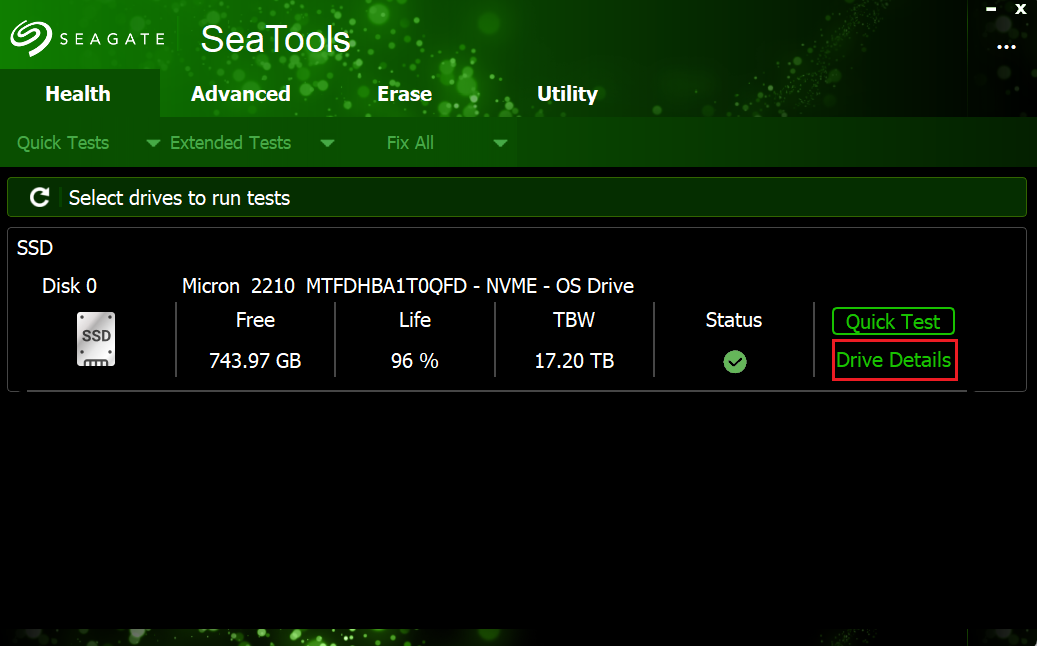
Task: Click the SeaTools title text
Action: (275, 39)
